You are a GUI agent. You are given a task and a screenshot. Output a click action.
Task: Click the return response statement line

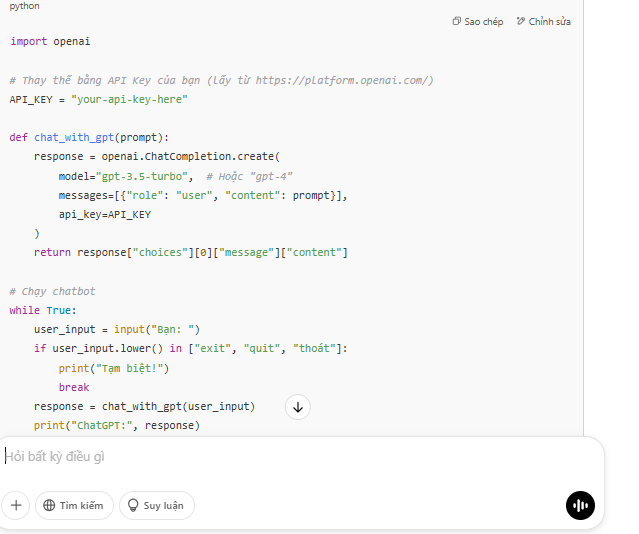pyautogui.click(x=190, y=252)
